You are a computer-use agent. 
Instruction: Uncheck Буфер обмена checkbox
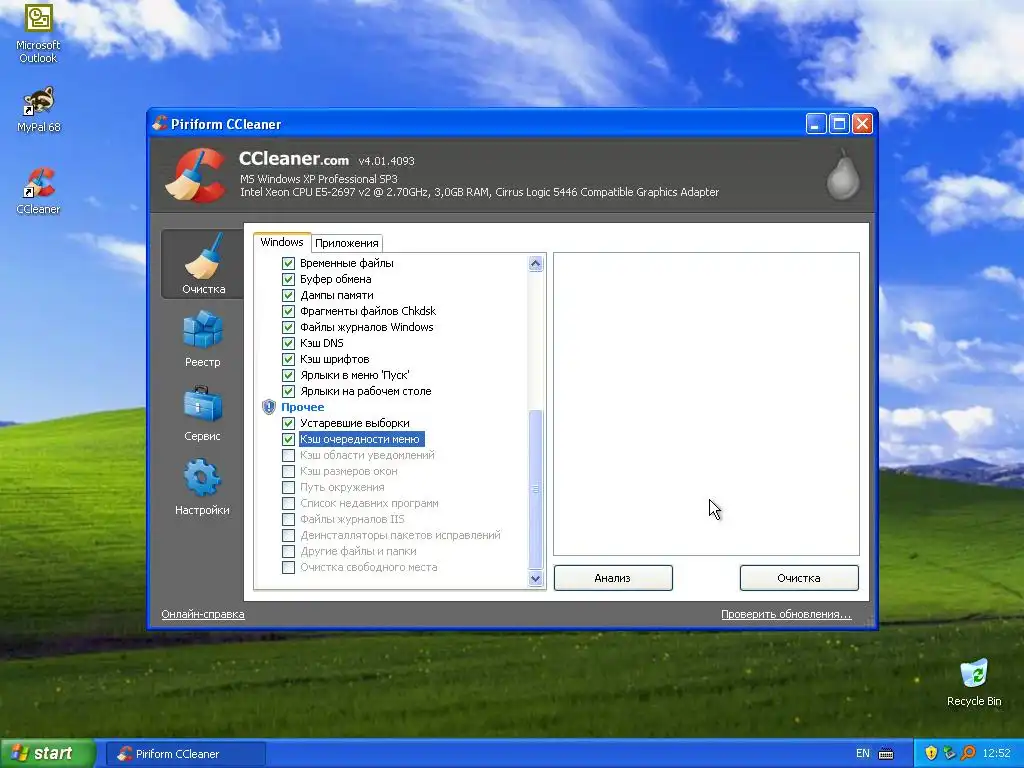[288, 279]
